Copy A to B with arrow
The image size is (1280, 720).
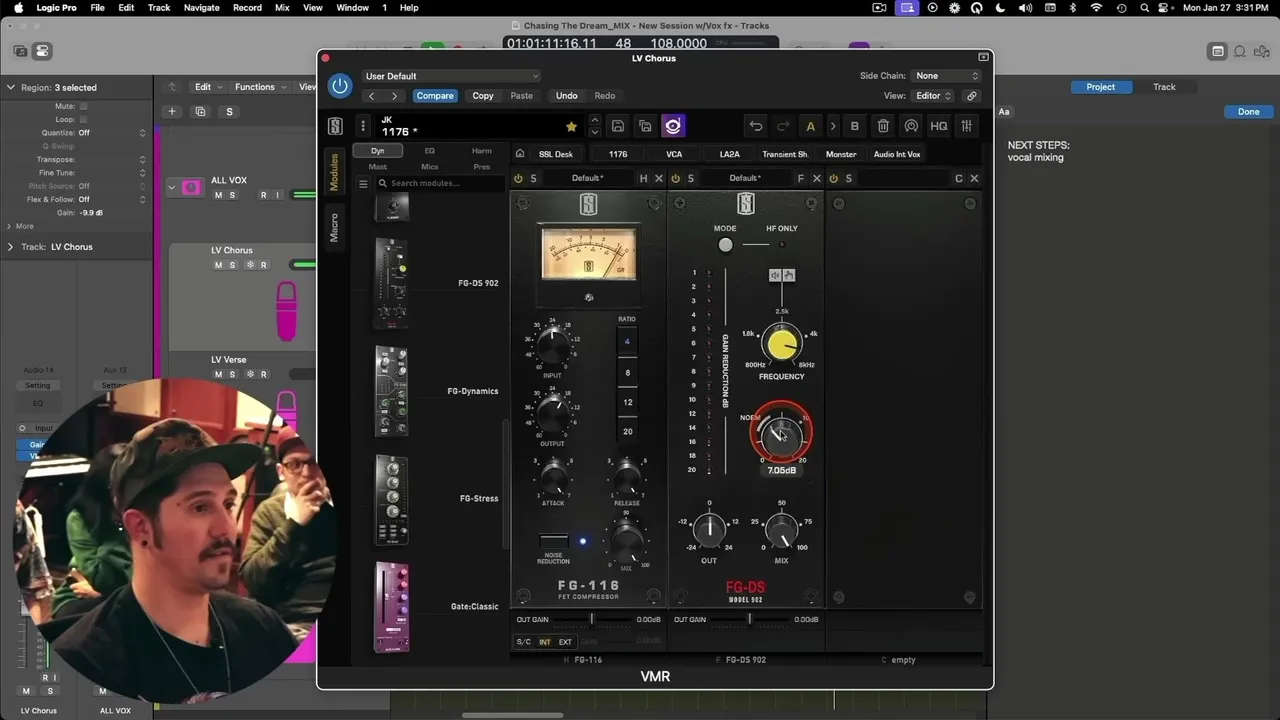(832, 126)
